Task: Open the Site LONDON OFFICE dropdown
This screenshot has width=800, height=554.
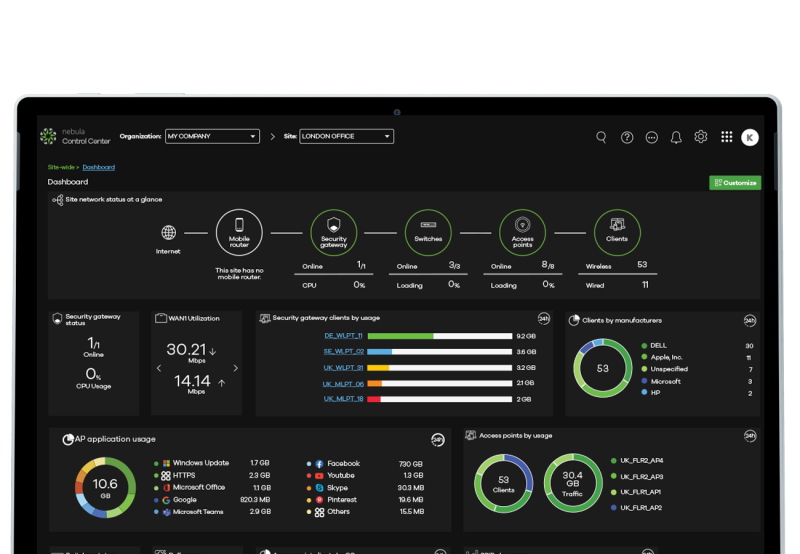Action: click(346, 136)
